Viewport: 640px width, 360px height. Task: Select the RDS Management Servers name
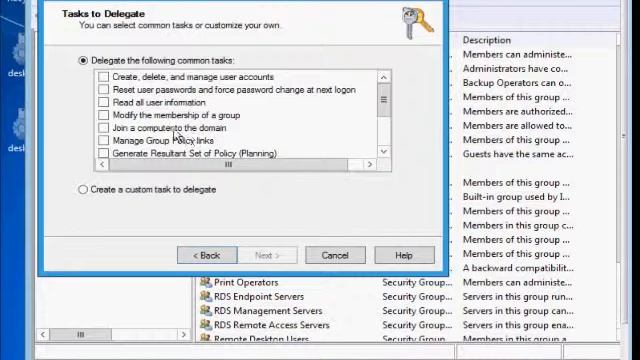268,311
